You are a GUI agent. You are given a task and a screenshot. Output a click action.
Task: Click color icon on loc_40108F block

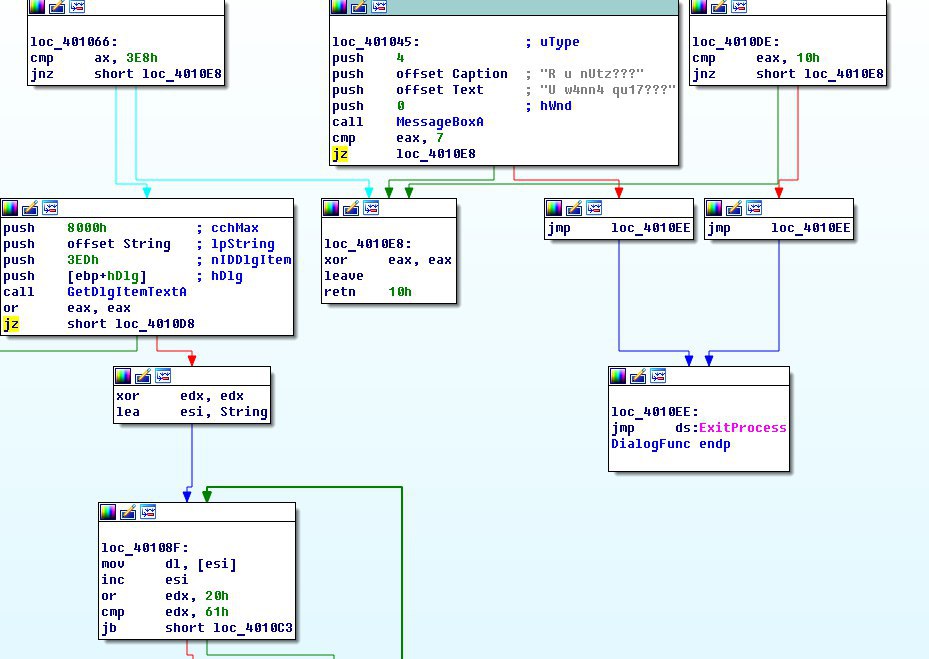pyautogui.click(x=108, y=512)
